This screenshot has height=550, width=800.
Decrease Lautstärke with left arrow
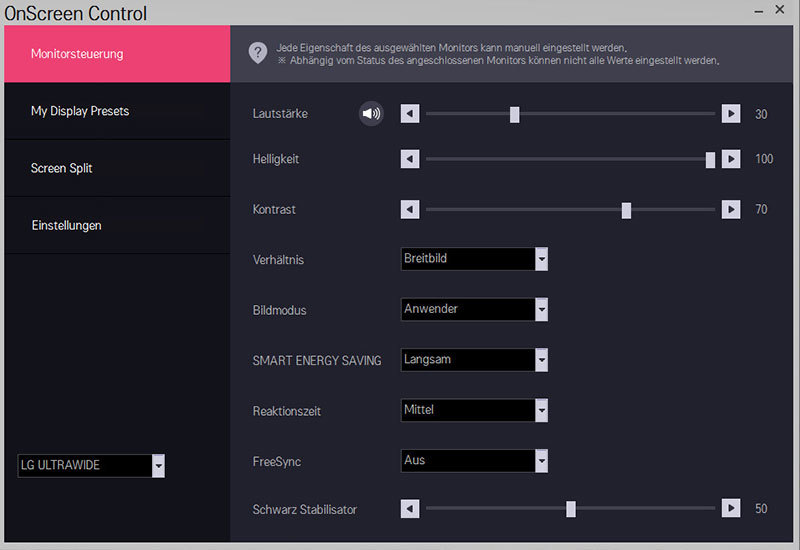tap(410, 114)
